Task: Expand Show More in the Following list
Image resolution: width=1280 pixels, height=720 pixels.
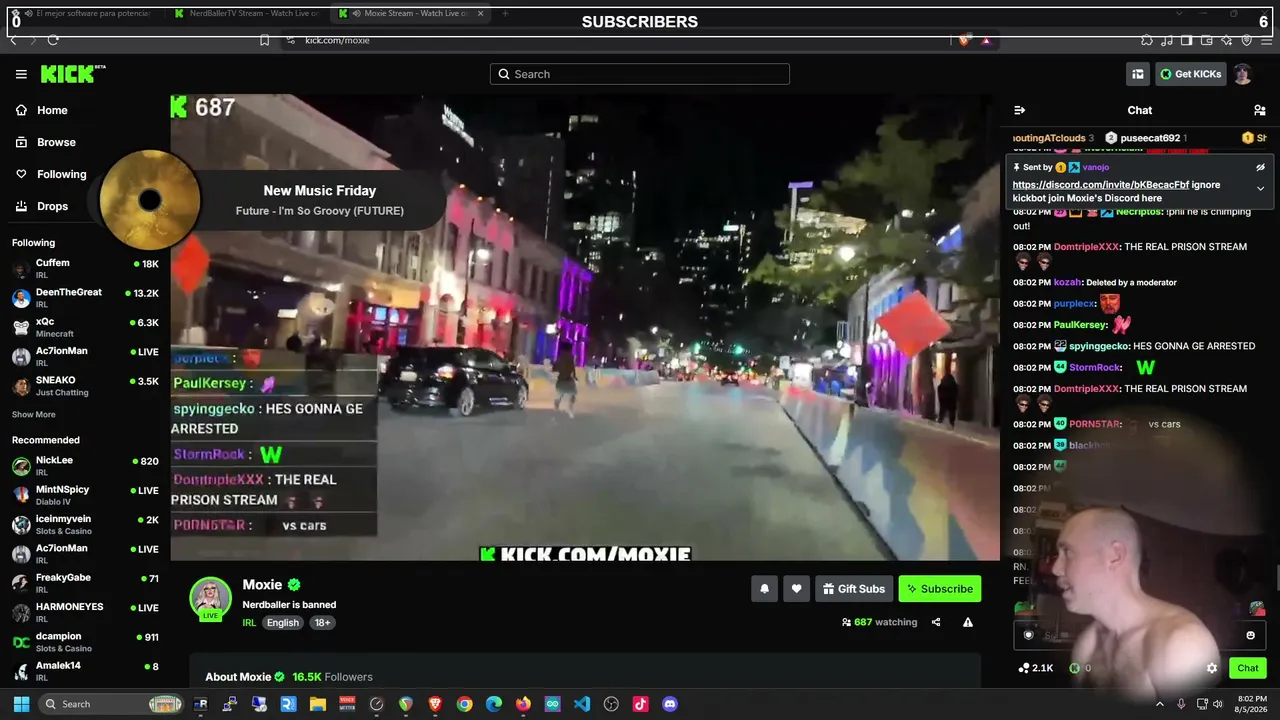Action: (34, 414)
